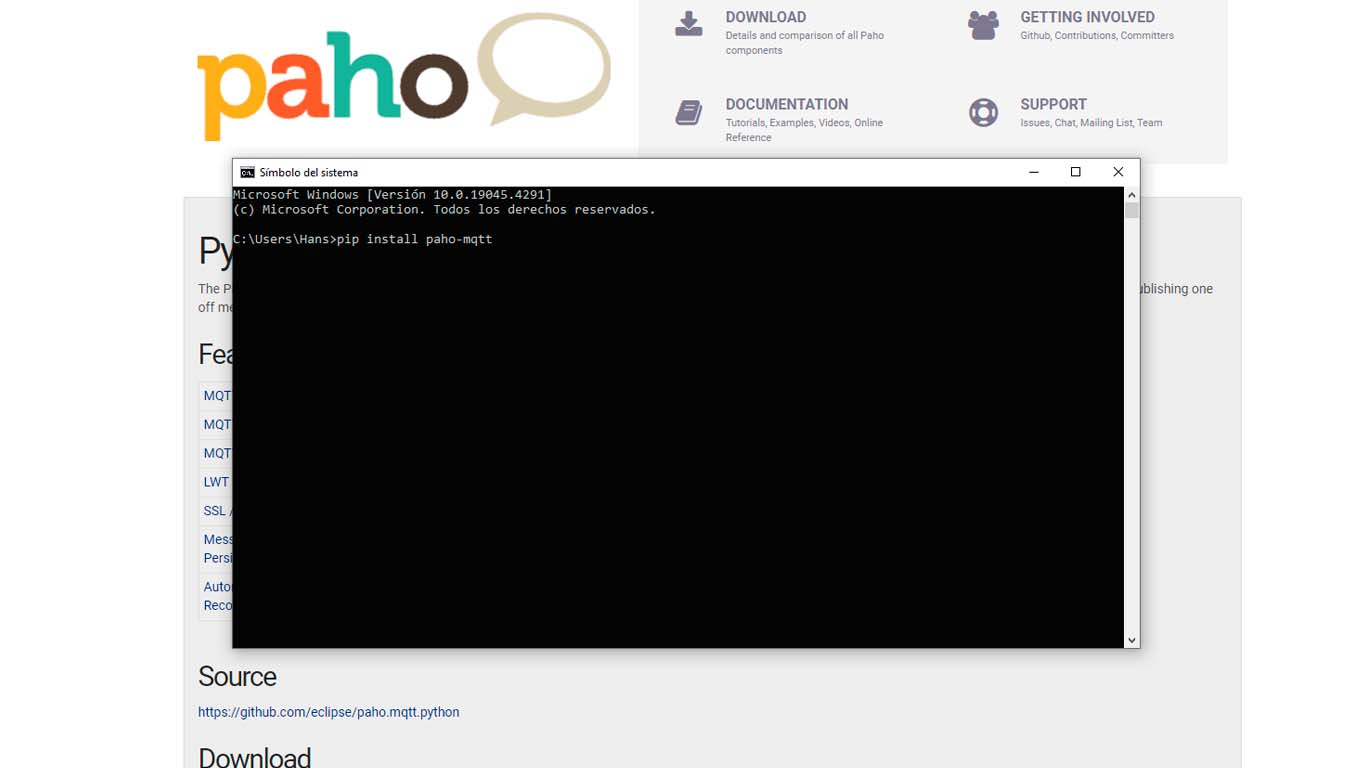
Task: Close the Símbolo del sistema window
Action: (x=1118, y=172)
